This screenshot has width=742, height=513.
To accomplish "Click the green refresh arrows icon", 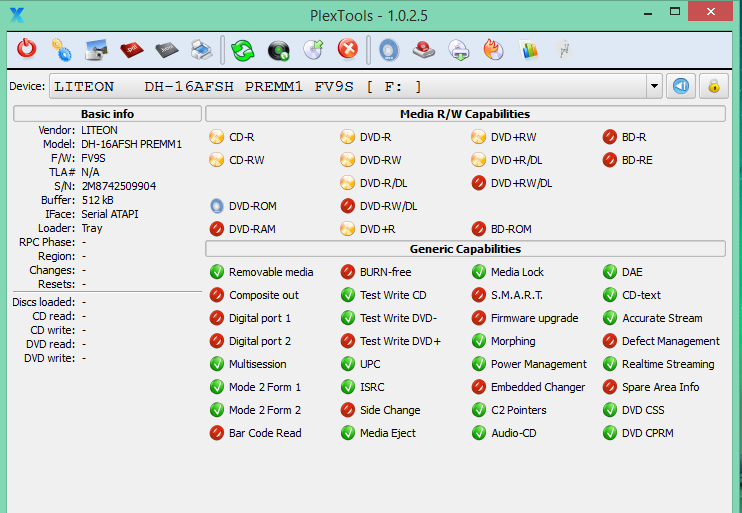I will click(x=243, y=50).
